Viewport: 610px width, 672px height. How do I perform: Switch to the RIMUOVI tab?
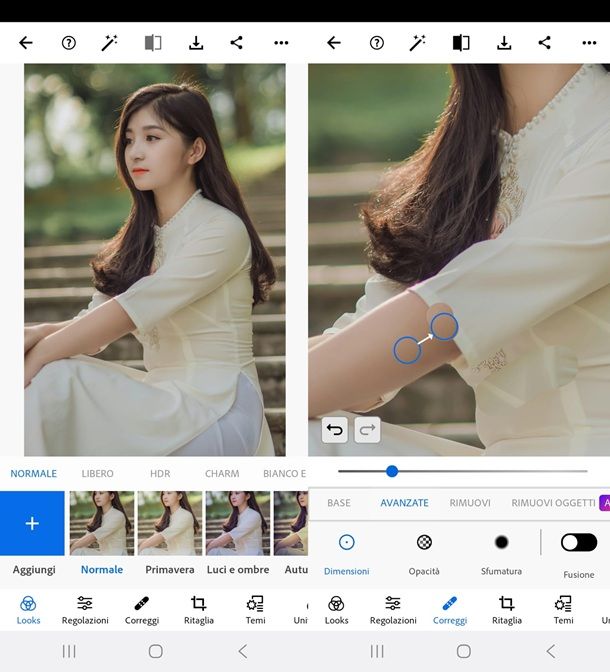pos(470,503)
